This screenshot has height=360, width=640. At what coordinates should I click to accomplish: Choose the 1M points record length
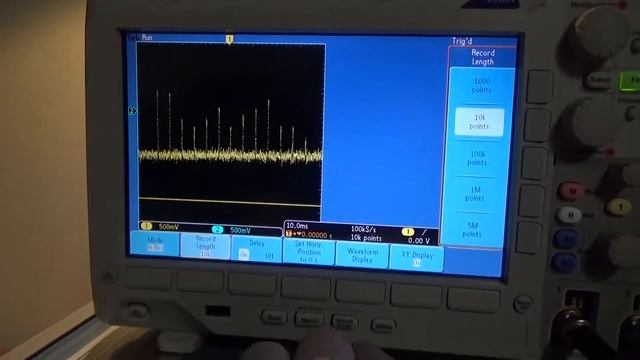tap(474, 194)
